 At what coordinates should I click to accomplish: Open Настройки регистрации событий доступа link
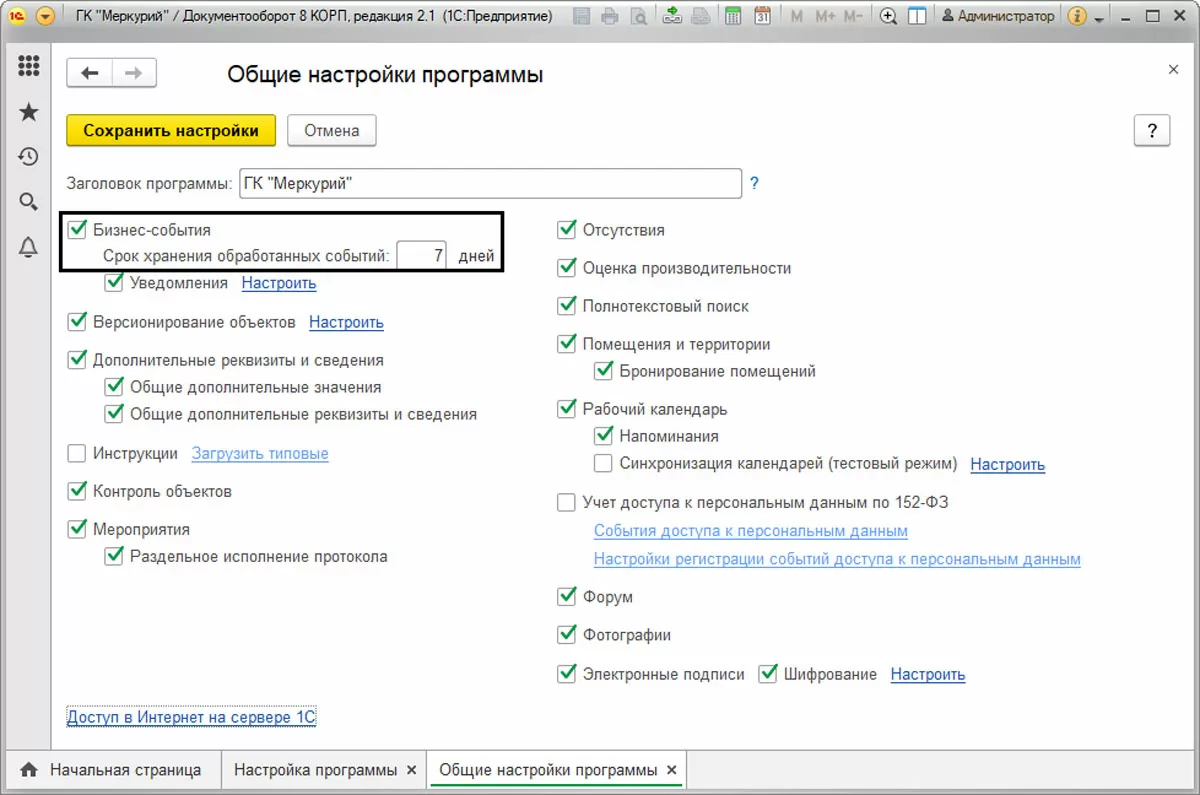(837, 559)
